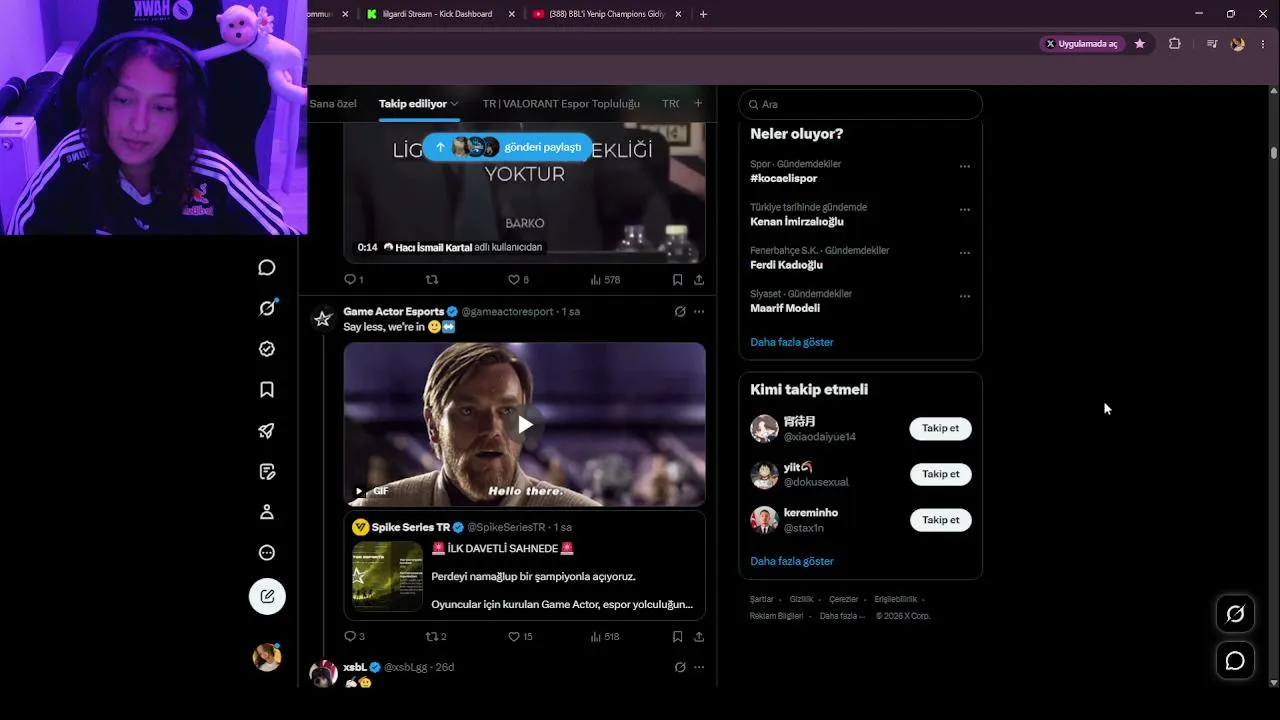Screen dimensions: 1280x720
Task: Add a new timeline tab with plus
Action: [x=698, y=103]
